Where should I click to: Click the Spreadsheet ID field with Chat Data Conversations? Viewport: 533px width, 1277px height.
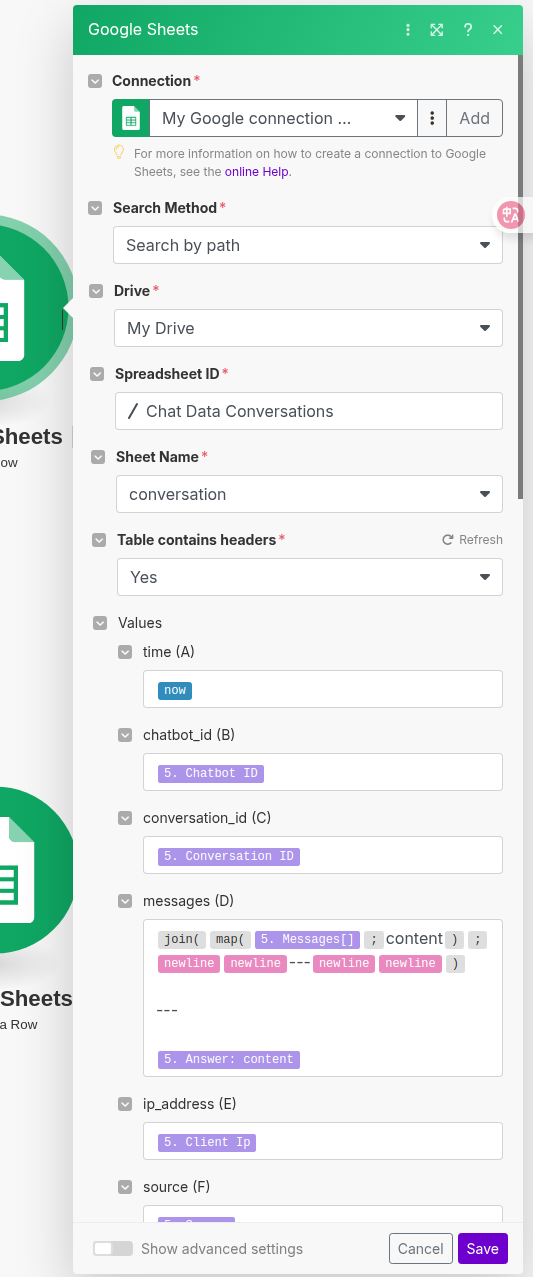[x=309, y=411]
